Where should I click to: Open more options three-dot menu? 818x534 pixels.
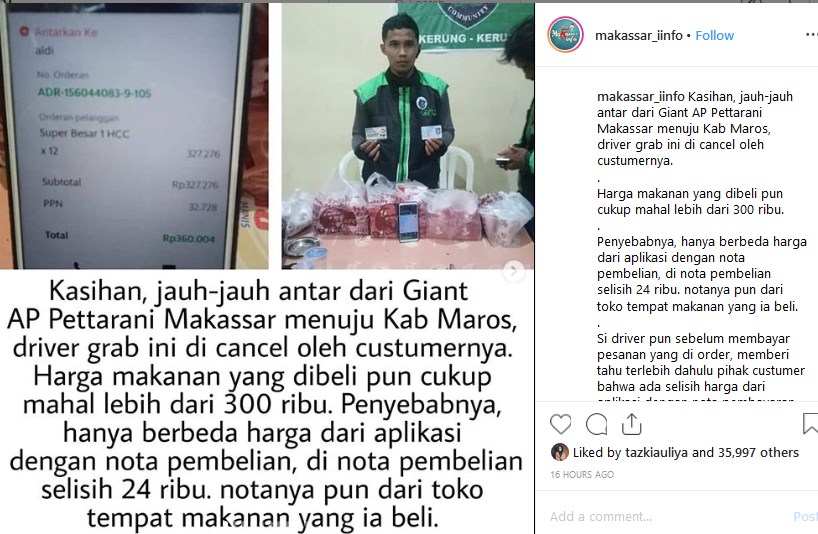811,35
